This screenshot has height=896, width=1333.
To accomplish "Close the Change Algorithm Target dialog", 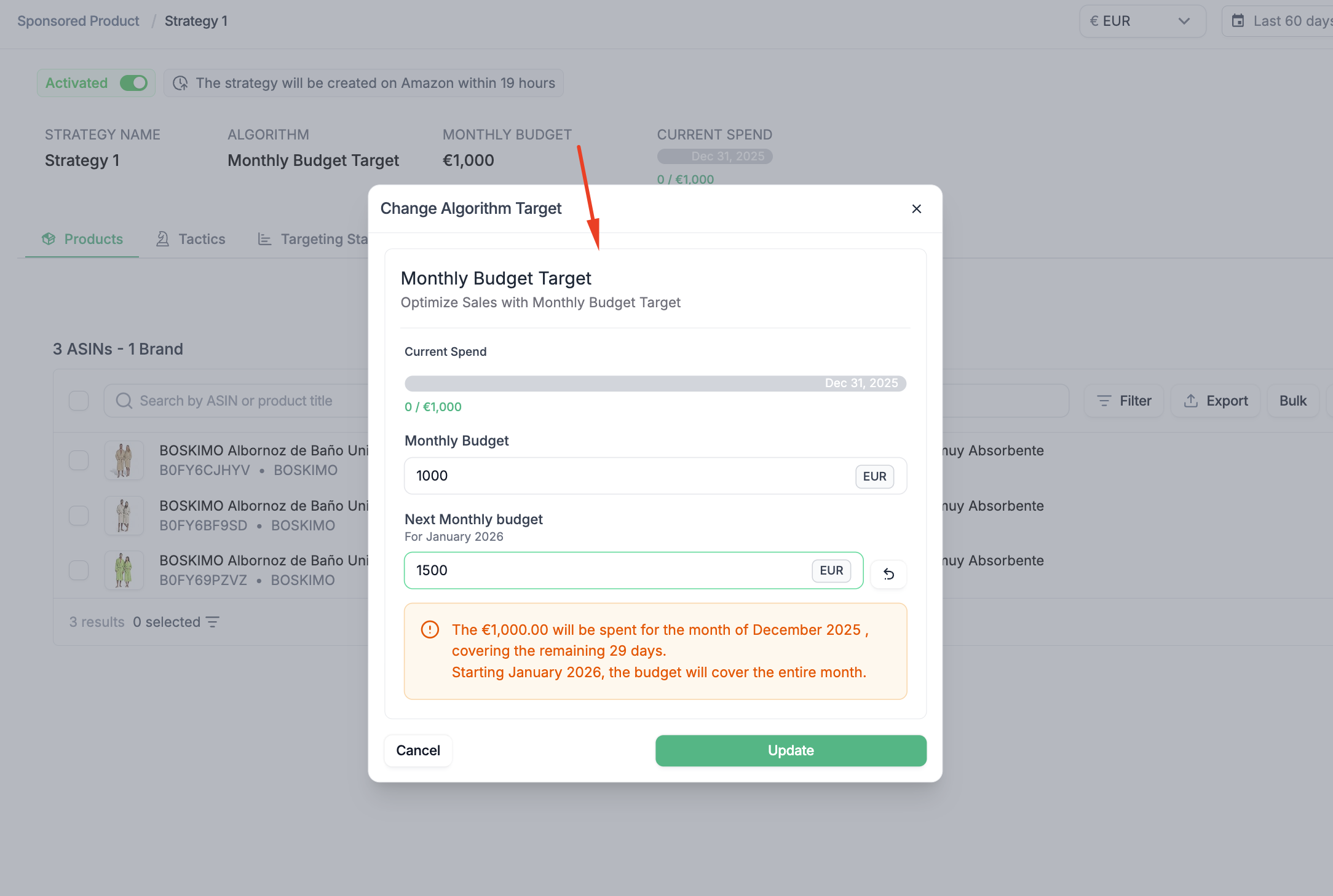I will [916, 209].
